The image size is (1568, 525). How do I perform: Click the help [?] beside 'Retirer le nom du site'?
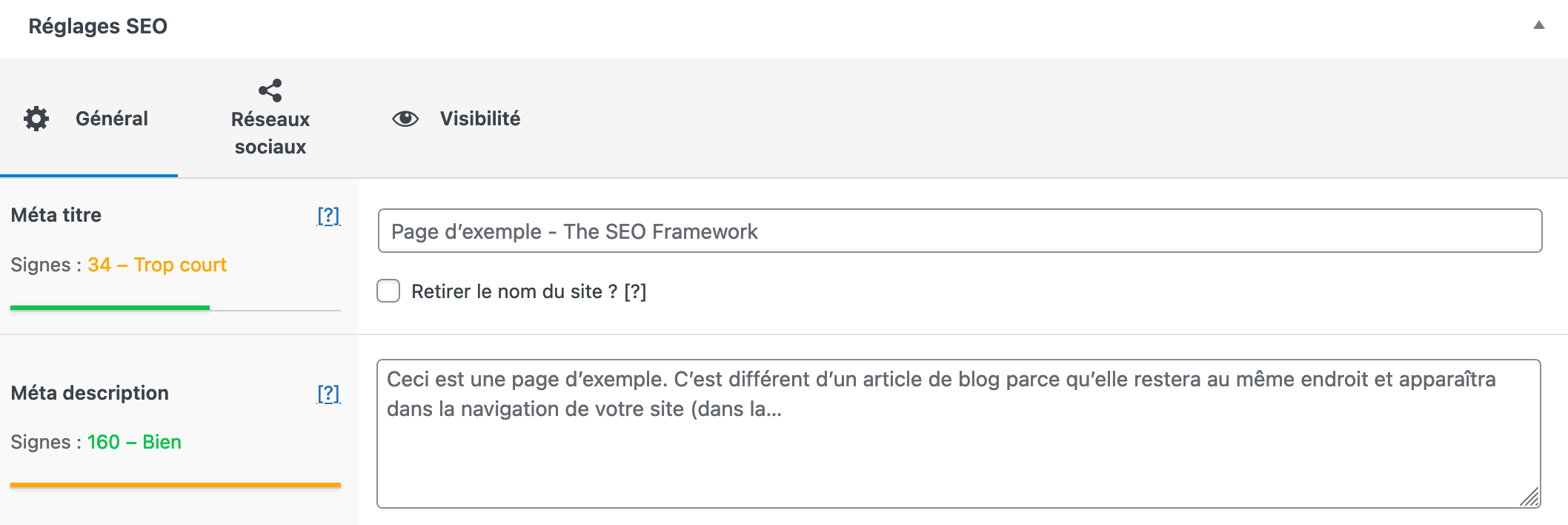[637, 291]
